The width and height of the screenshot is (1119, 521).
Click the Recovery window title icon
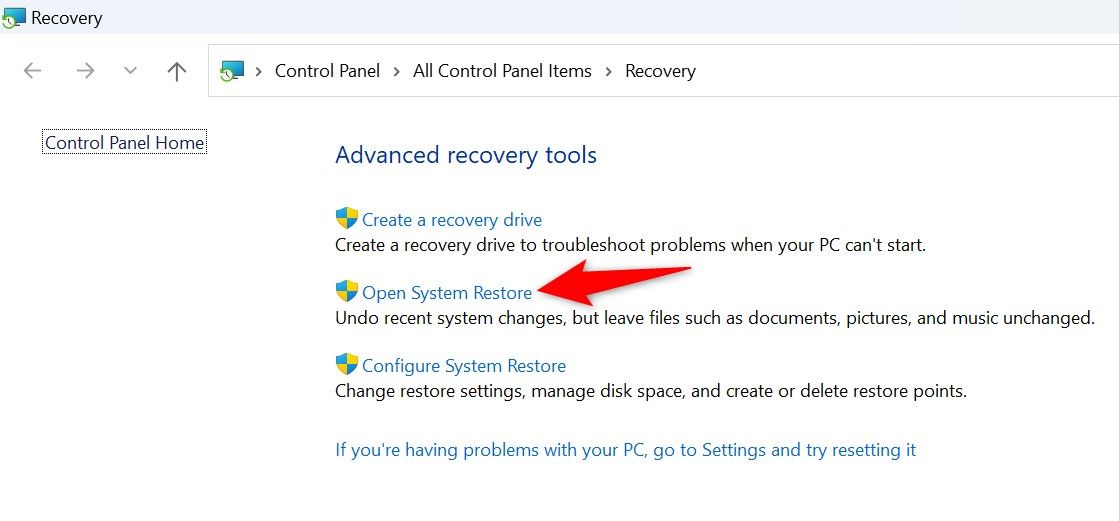coord(14,17)
